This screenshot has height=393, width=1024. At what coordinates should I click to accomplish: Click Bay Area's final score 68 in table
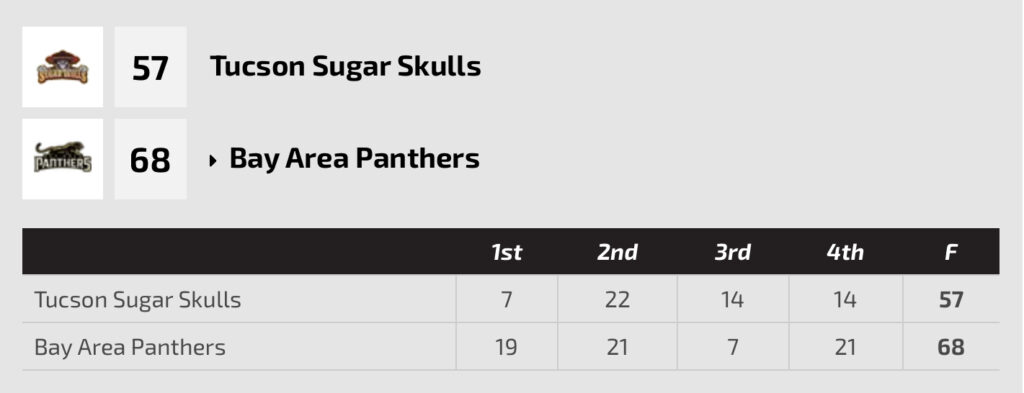(951, 347)
